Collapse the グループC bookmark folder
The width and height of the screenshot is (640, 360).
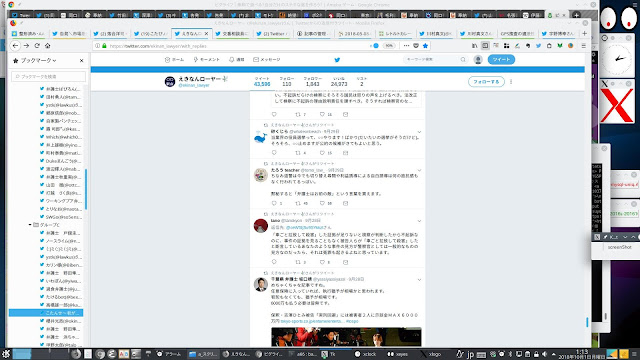click(x=30, y=225)
